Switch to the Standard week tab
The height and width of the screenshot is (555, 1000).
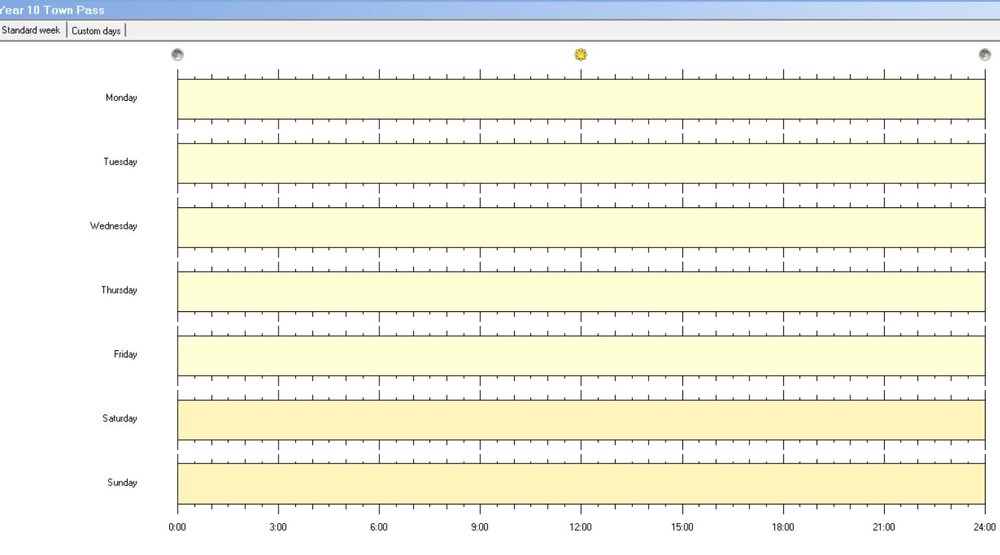(x=31, y=30)
